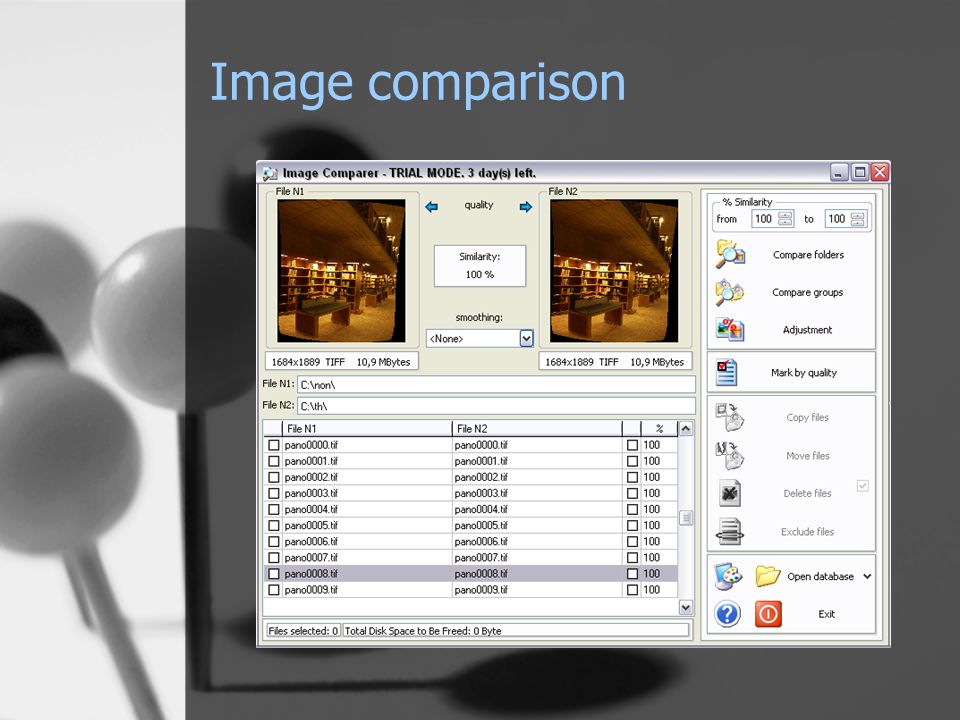Select pano0007.tif in File N1 column

pyautogui.click(x=311, y=558)
